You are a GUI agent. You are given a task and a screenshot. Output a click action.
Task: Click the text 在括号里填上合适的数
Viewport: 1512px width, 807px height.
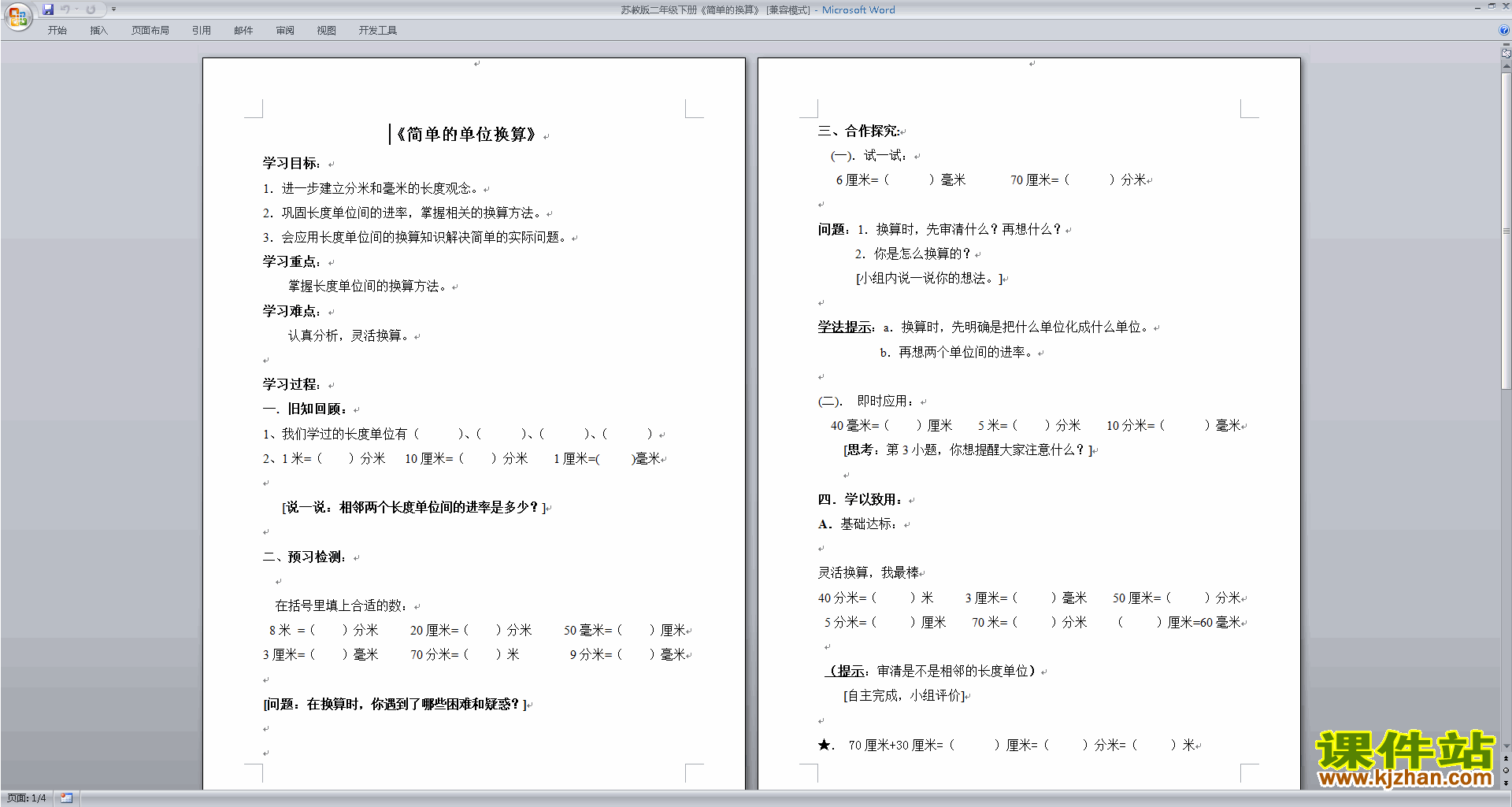click(x=343, y=605)
